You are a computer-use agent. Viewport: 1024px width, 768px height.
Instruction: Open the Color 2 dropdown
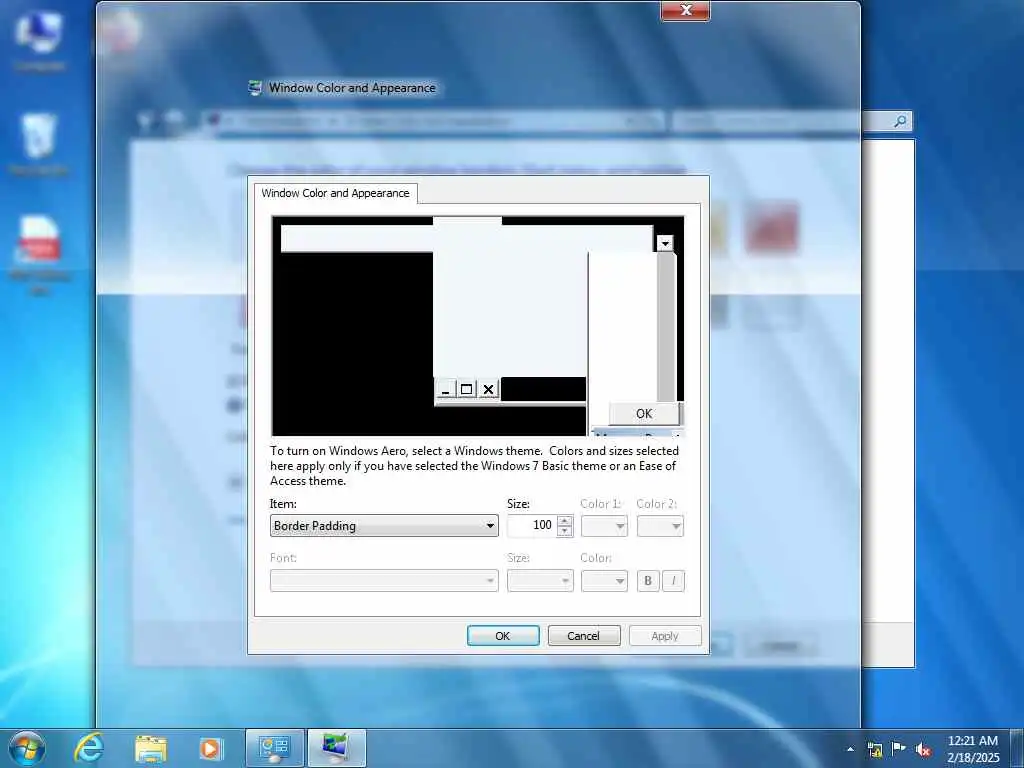pos(660,526)
